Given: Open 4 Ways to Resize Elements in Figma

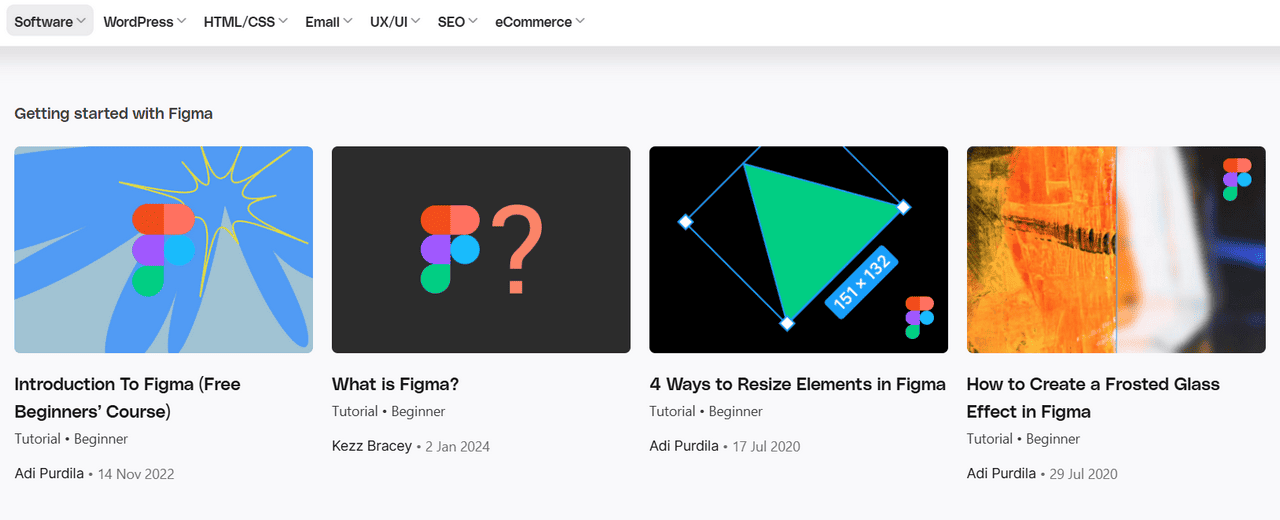Looking at the screenshot, I should coord(797,384).
